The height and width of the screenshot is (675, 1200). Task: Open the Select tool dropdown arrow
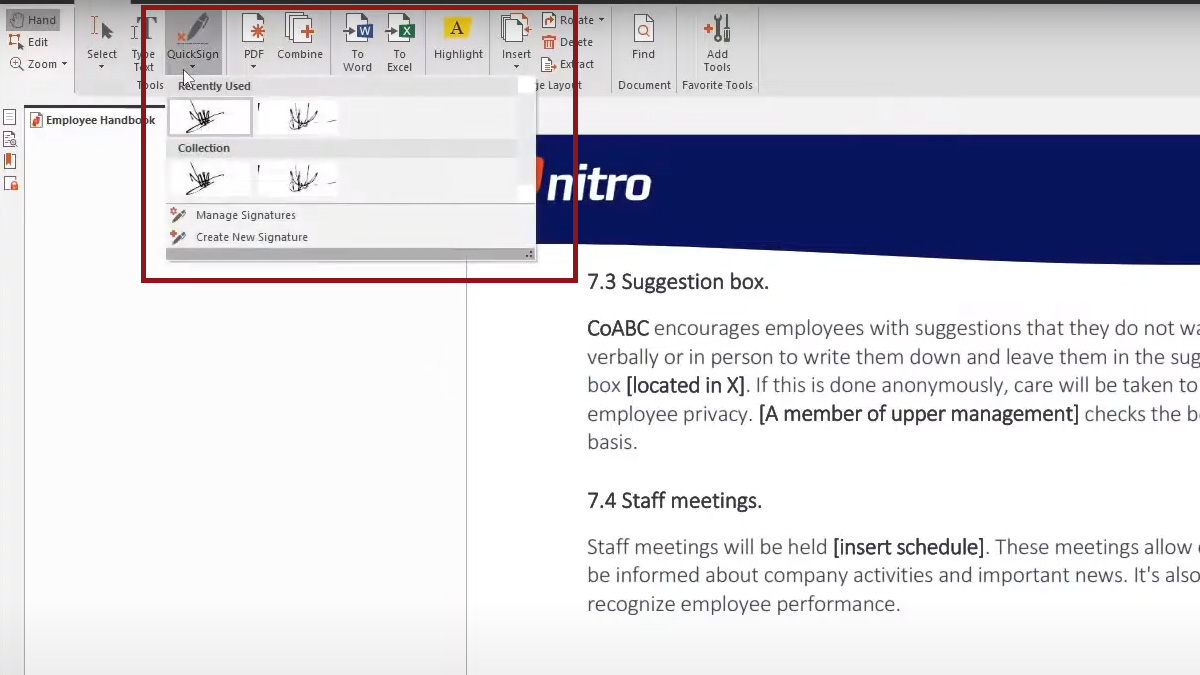click(102, 67)
